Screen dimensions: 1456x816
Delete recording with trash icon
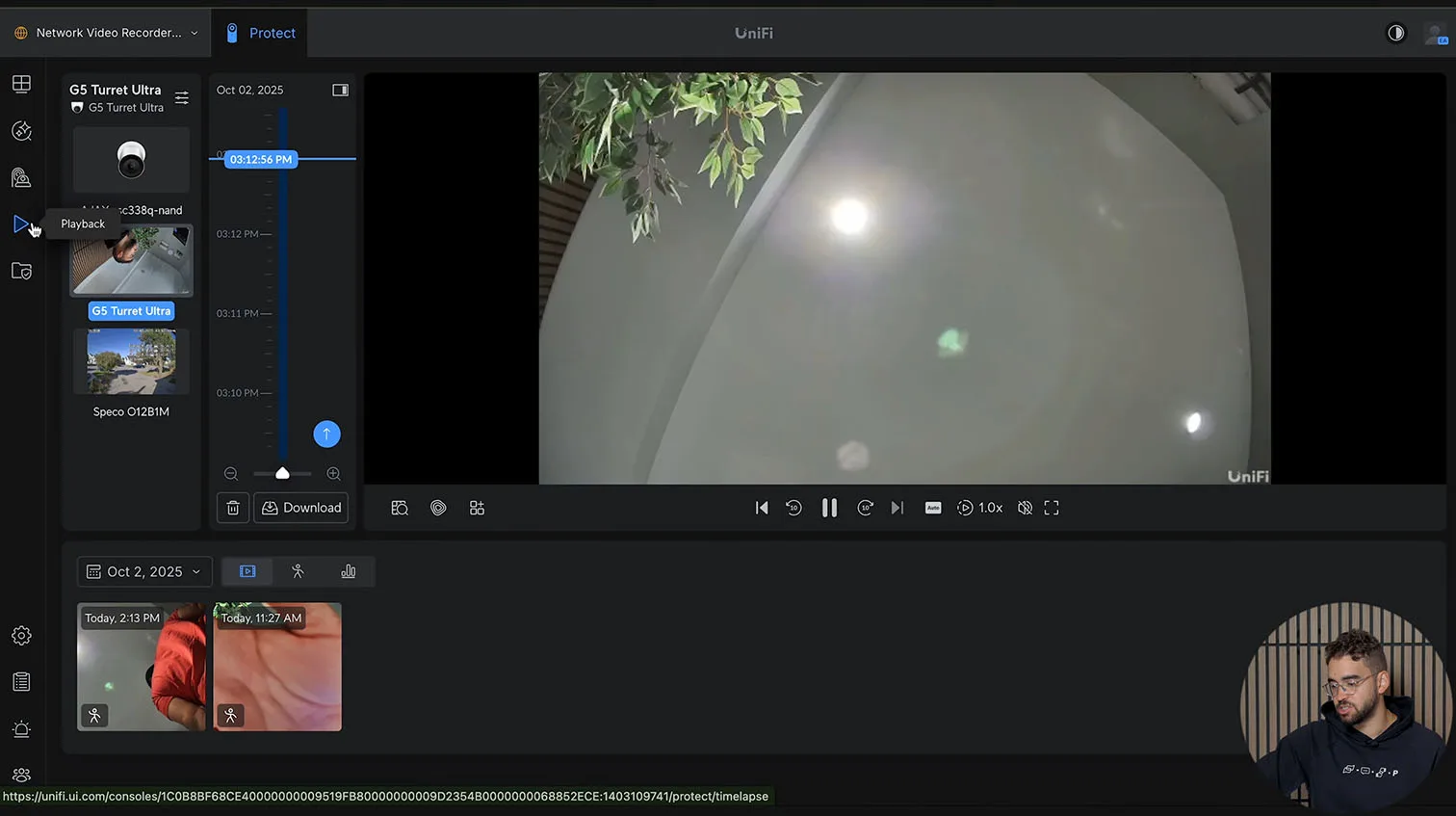coord(233,508)
